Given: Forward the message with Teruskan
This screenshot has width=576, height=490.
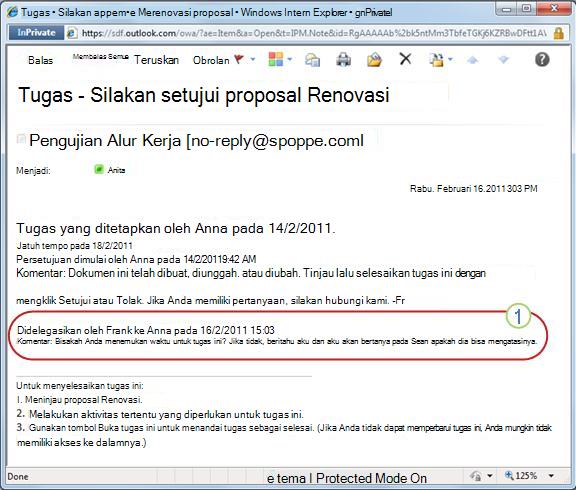Looking at the screenshot, I should tap(156, 60).
